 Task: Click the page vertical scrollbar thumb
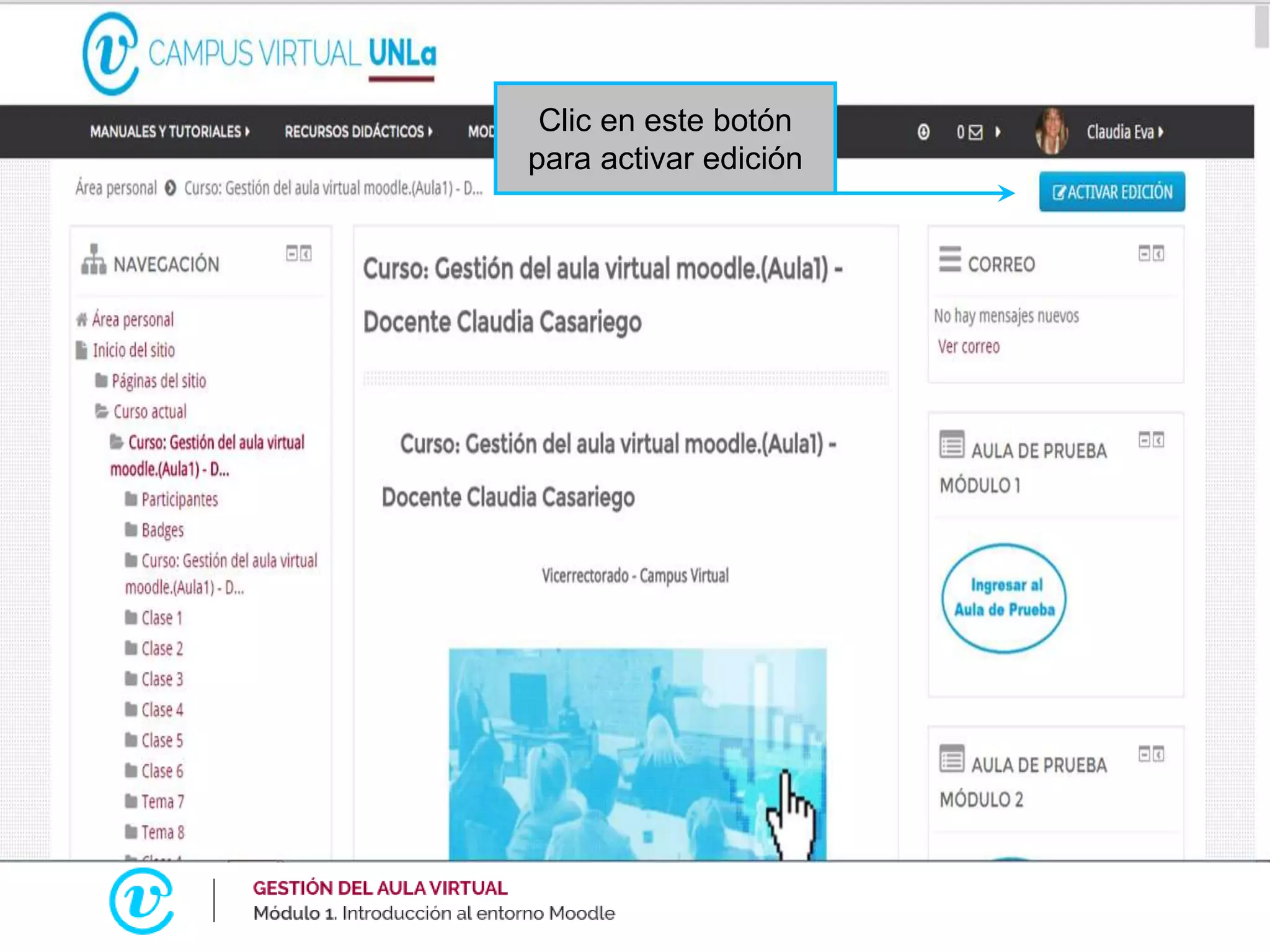(x=1262, y=27)
